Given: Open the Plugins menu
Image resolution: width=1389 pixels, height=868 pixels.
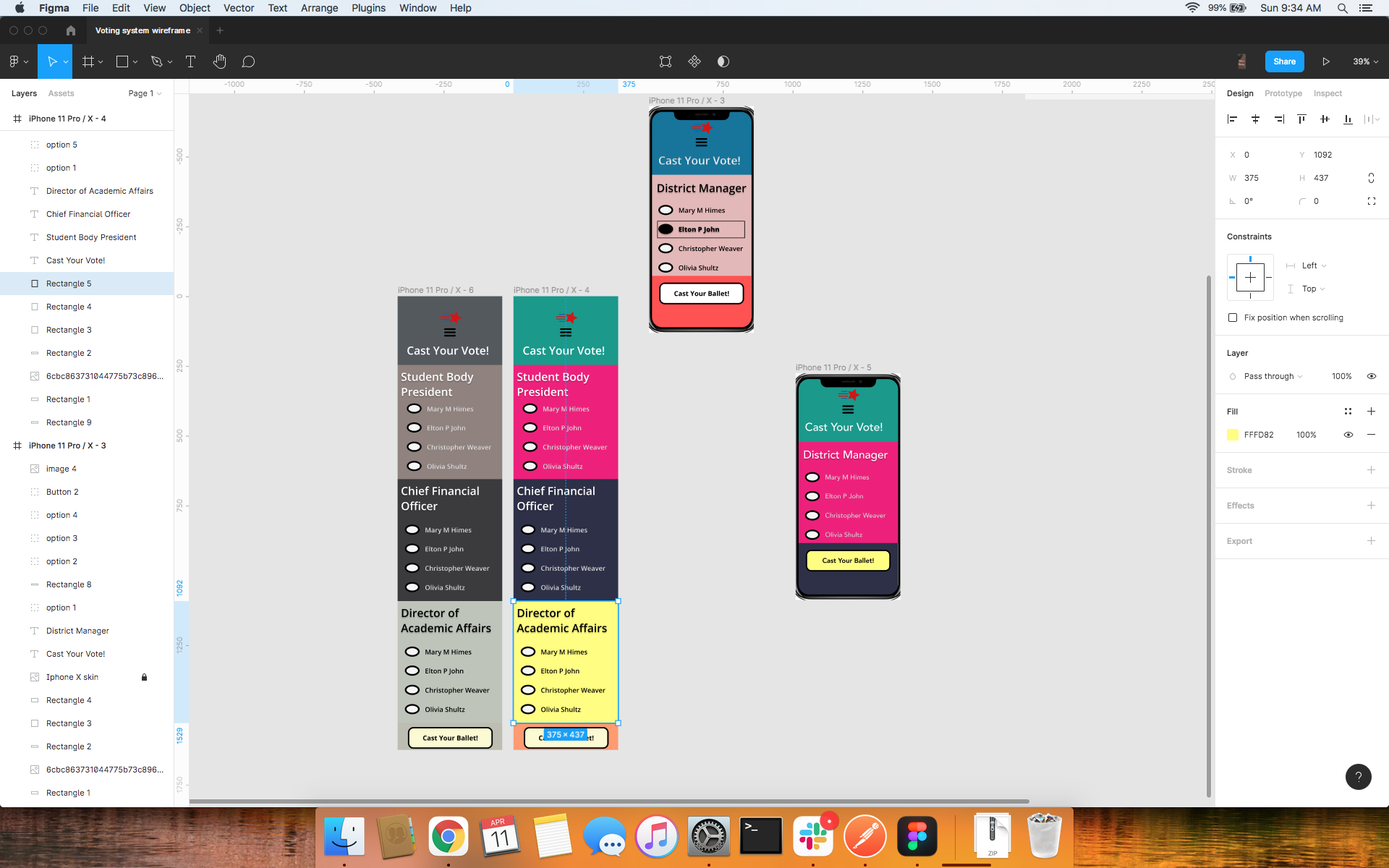Looking at the screenshot, I should click(x=368, y=8).
